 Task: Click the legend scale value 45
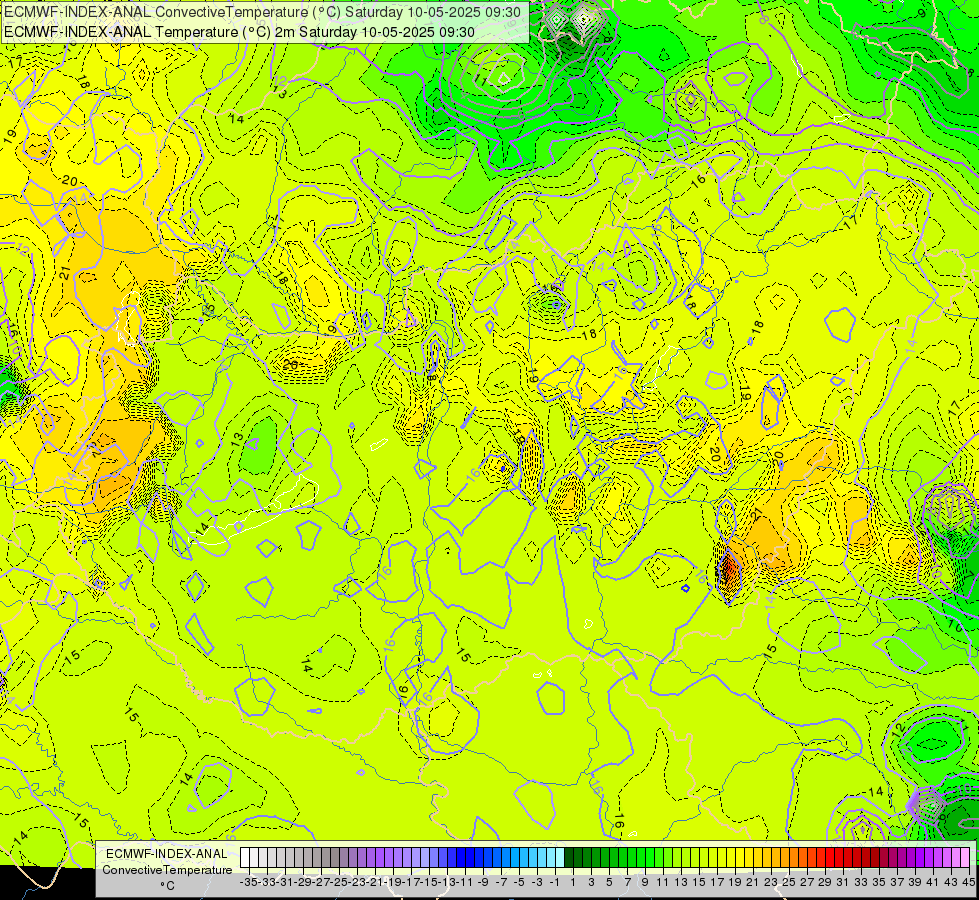click(968, 883)
